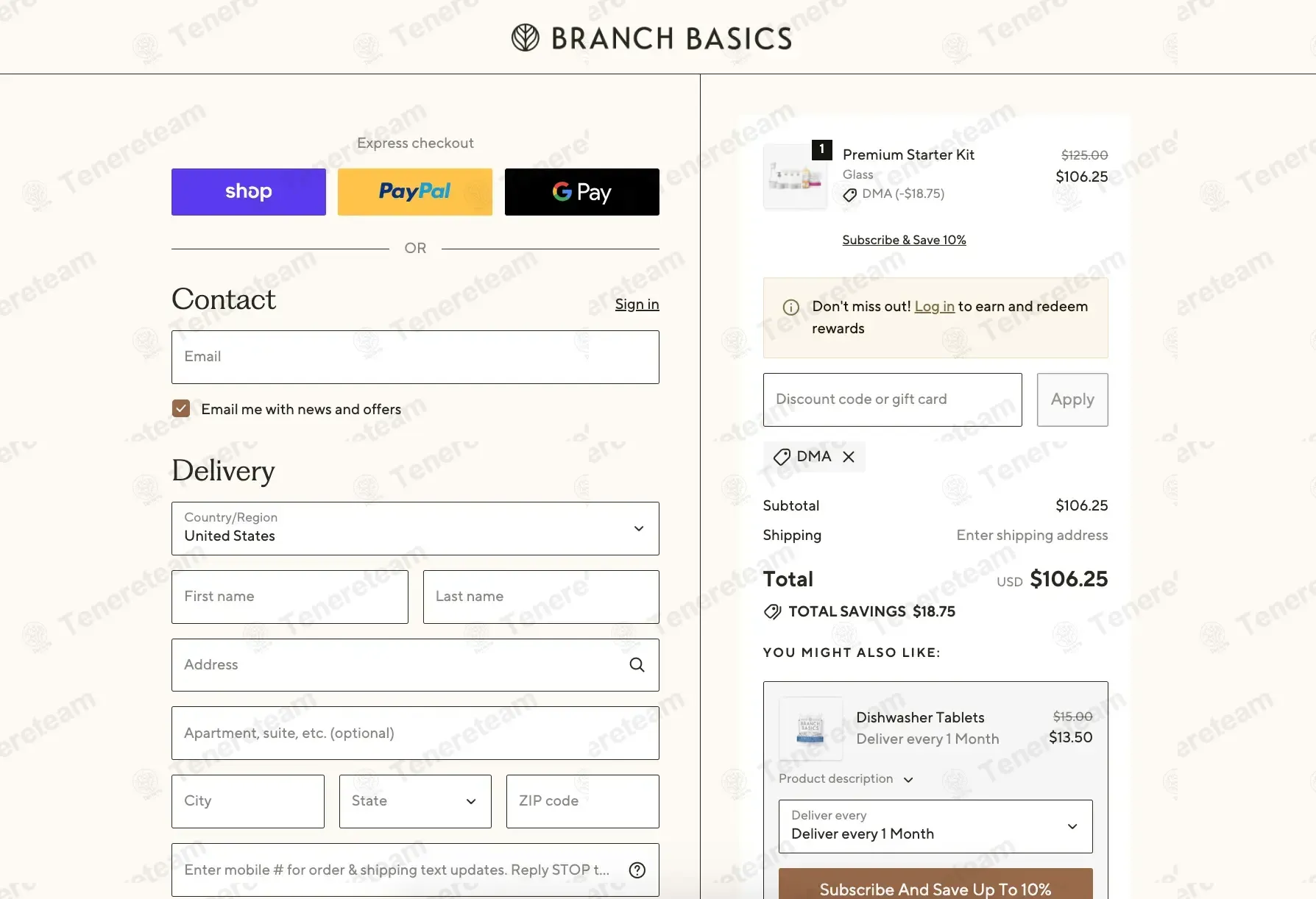Click the mobile number help question icon

click(637, 870)
